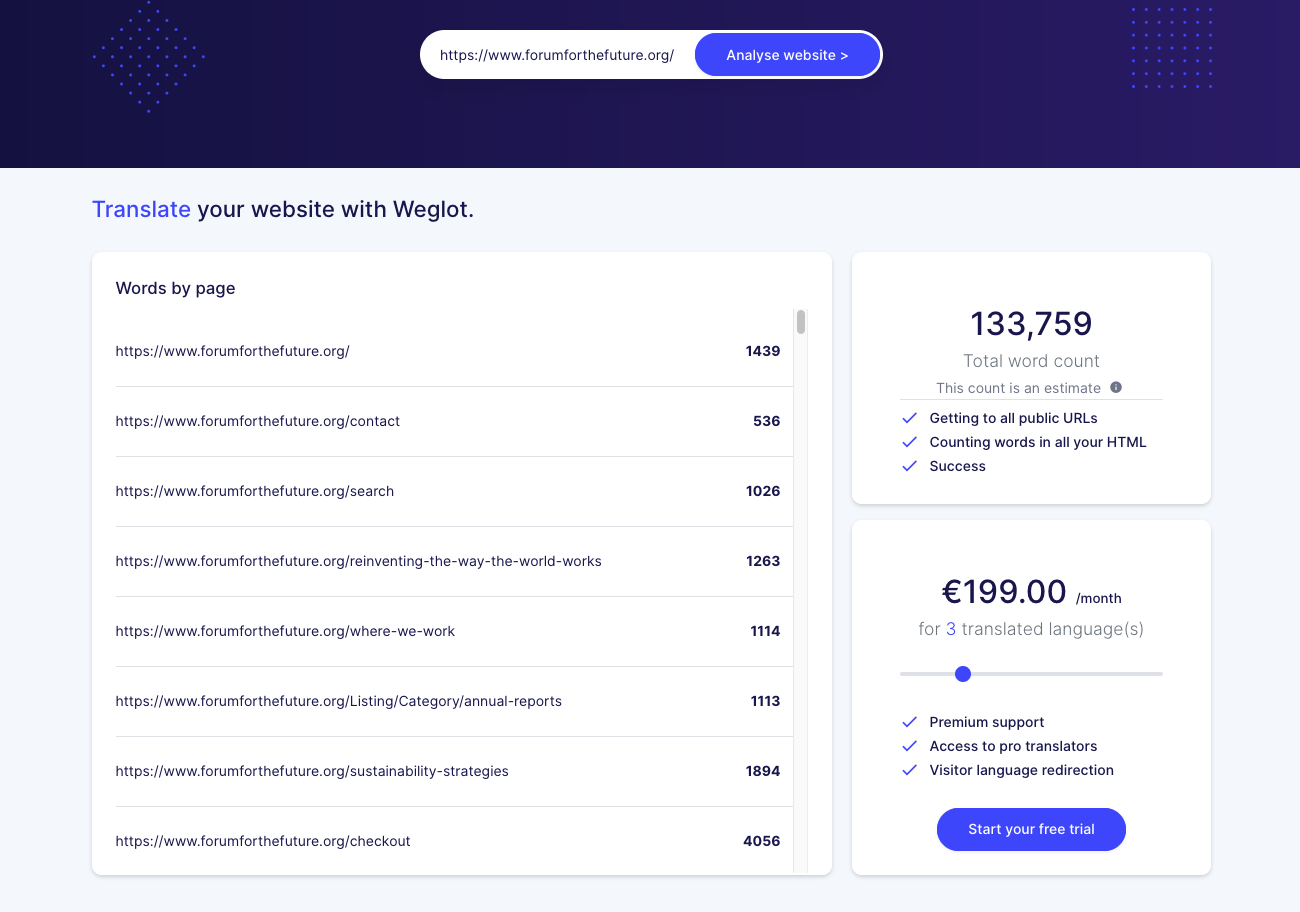
Task: Click checkmark beside Counting words in HTML
Action: pos(909,442)
